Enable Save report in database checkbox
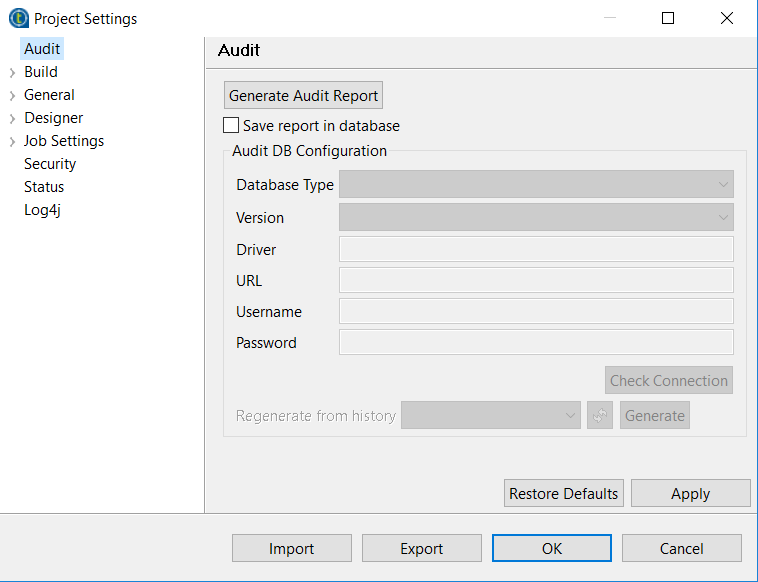 (231, 126)
